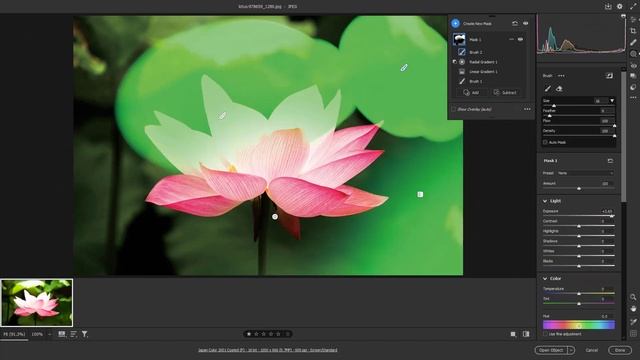Open the Snapshots icon in toolbar

(633, 76)
